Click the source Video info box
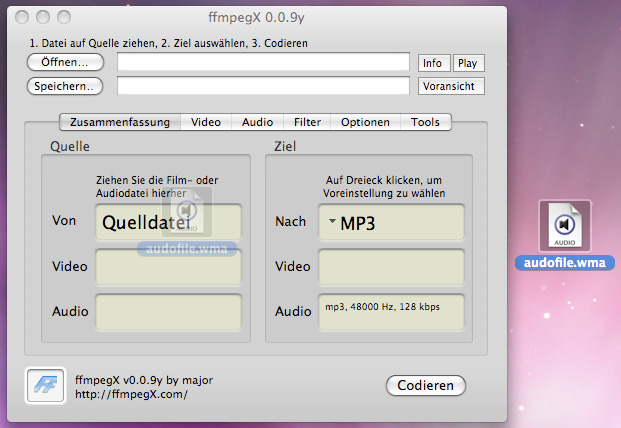This screenshot has width=621, height=428. coord(168,267)
